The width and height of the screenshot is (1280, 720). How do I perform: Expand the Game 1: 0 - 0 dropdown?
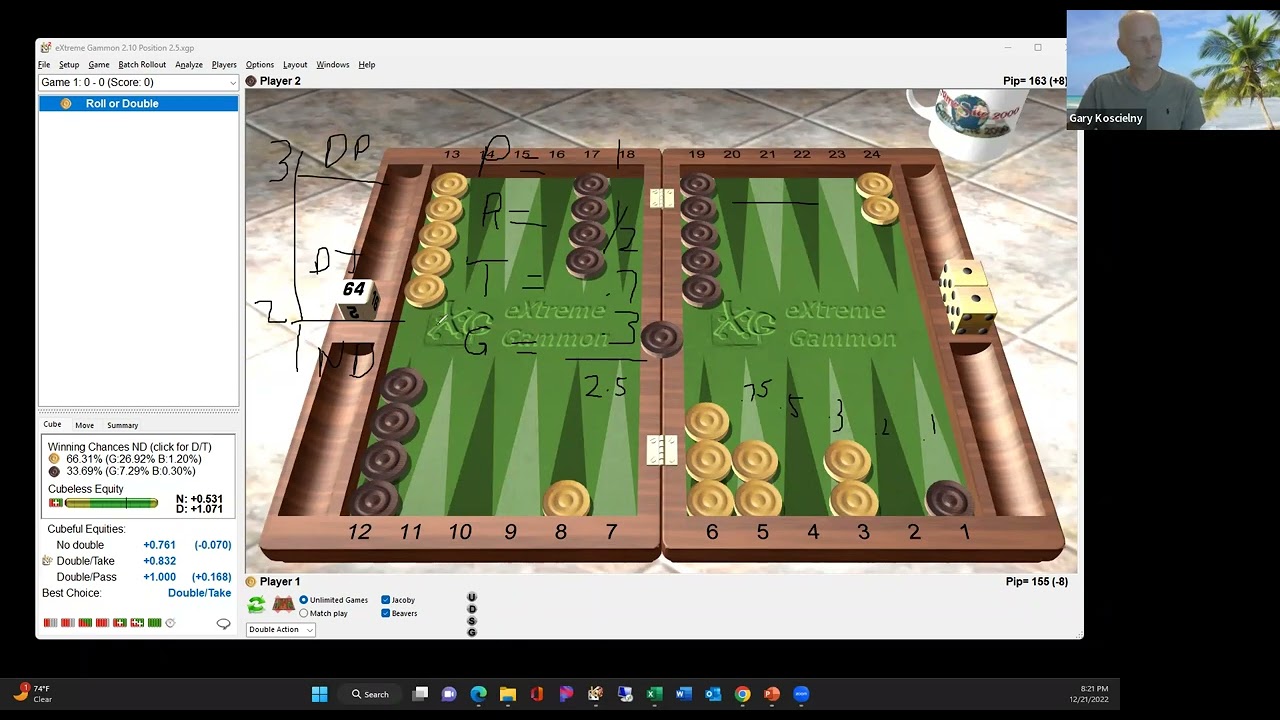point(138,82)
